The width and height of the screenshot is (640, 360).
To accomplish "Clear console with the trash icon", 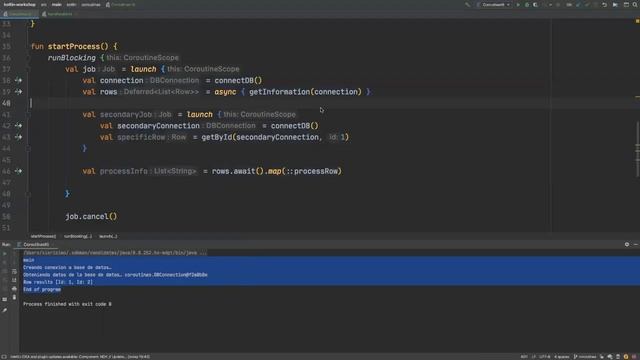I will (14, 298).
